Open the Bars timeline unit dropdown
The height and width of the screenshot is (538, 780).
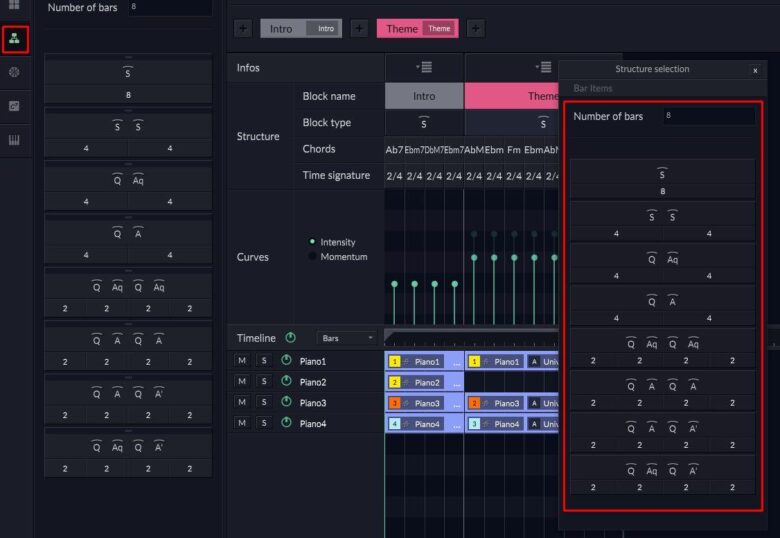coord(346,338)
